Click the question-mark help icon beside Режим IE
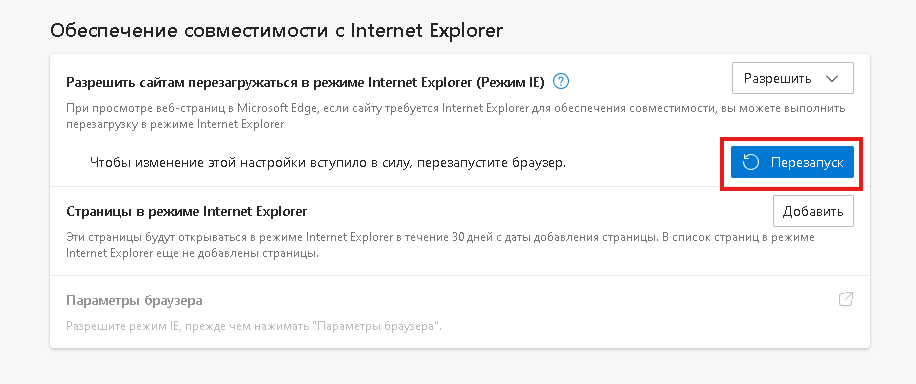The height and width of the screenshot is (384, 916). point(561,81)
